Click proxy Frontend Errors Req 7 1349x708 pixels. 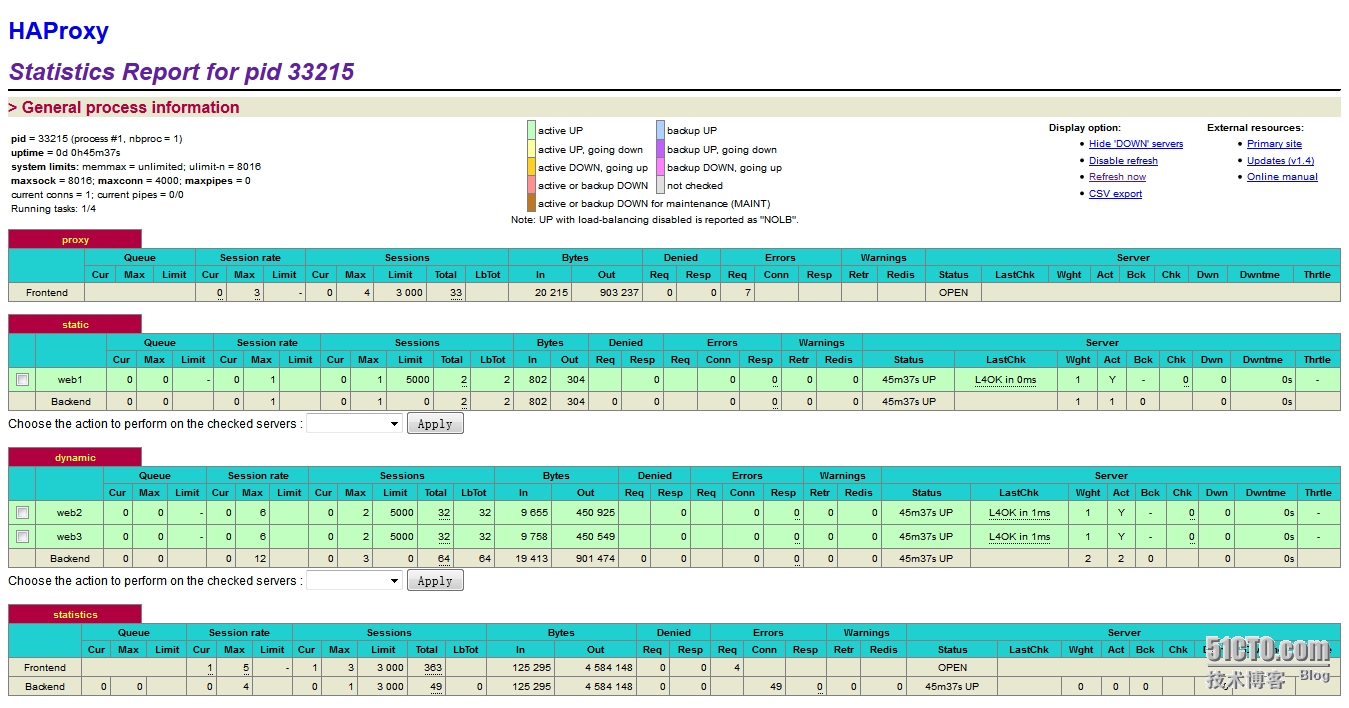[x=737, y=293]
